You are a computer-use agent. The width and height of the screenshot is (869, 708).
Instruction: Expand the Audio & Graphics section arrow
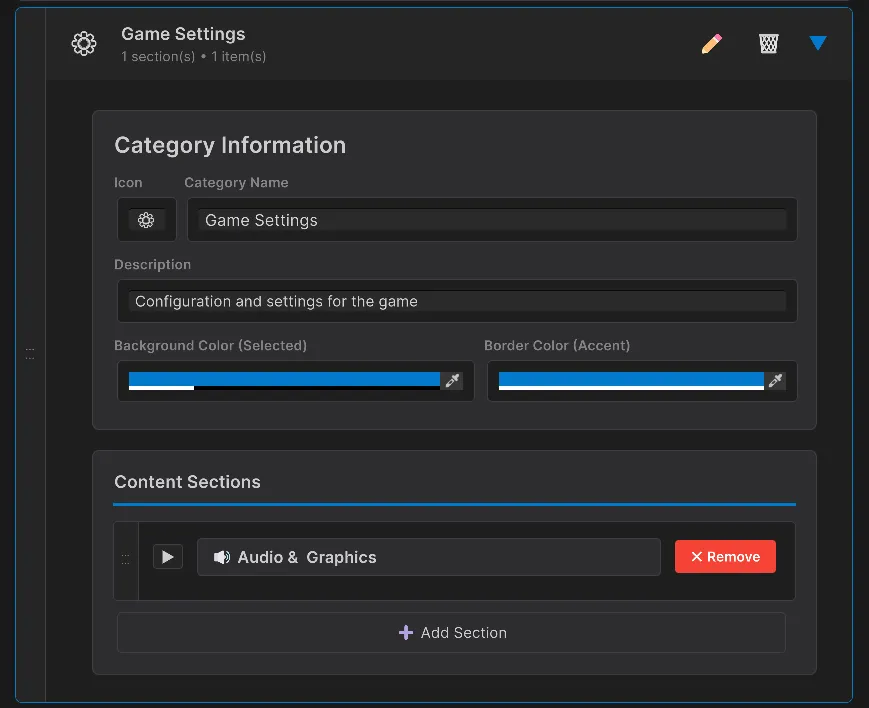point(168,556)
